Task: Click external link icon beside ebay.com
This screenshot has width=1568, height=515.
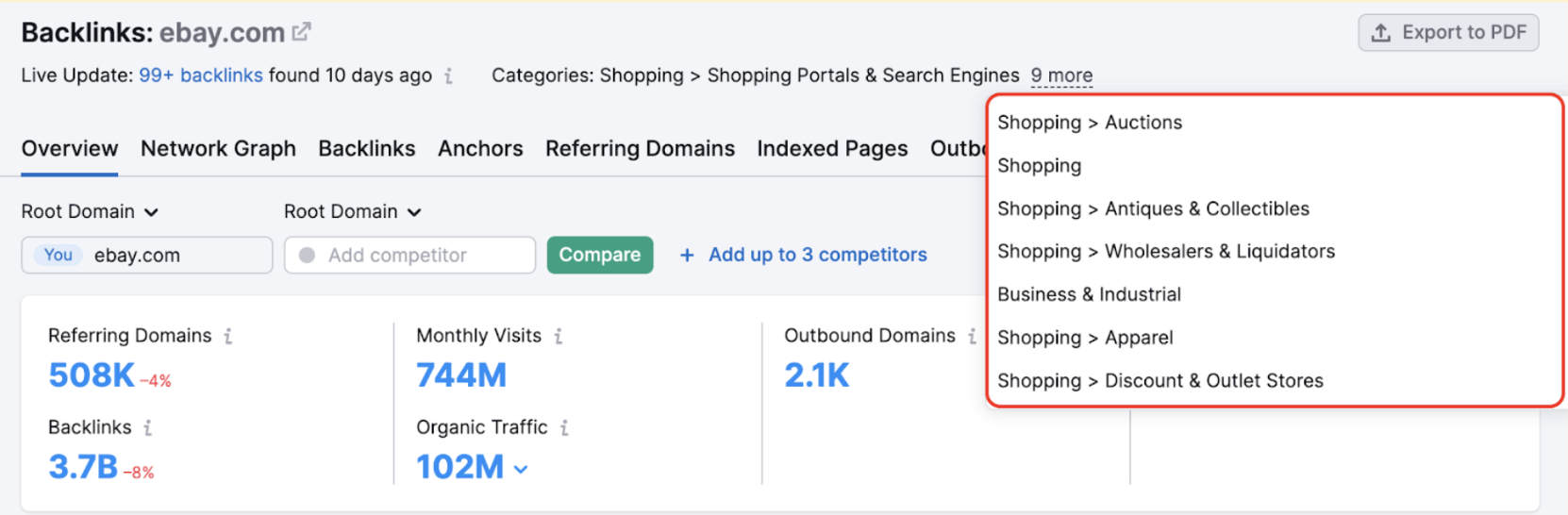Action: [301, 32]
